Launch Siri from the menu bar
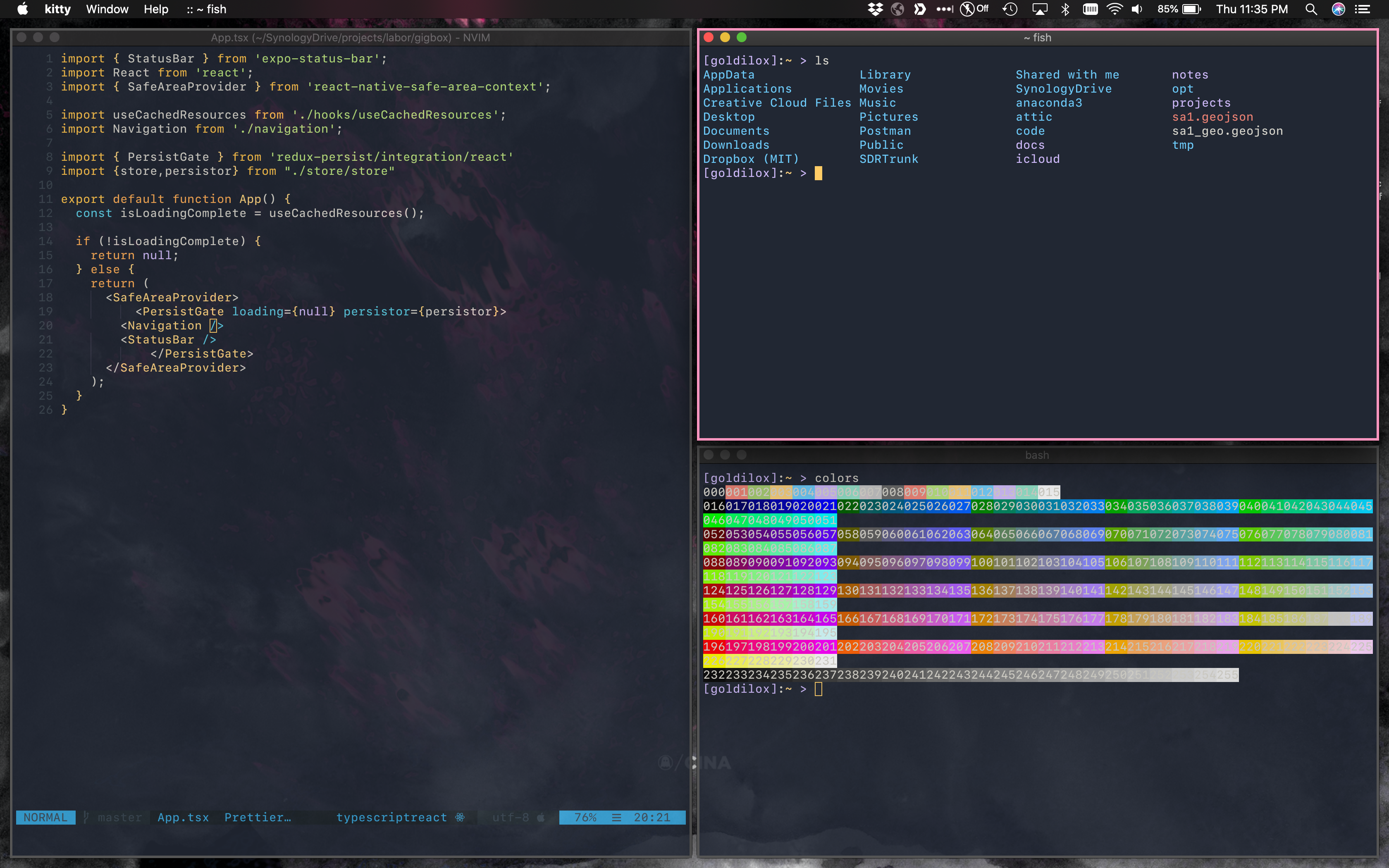The width and height of the screenshot is (1389, 868). point(1338,9)
